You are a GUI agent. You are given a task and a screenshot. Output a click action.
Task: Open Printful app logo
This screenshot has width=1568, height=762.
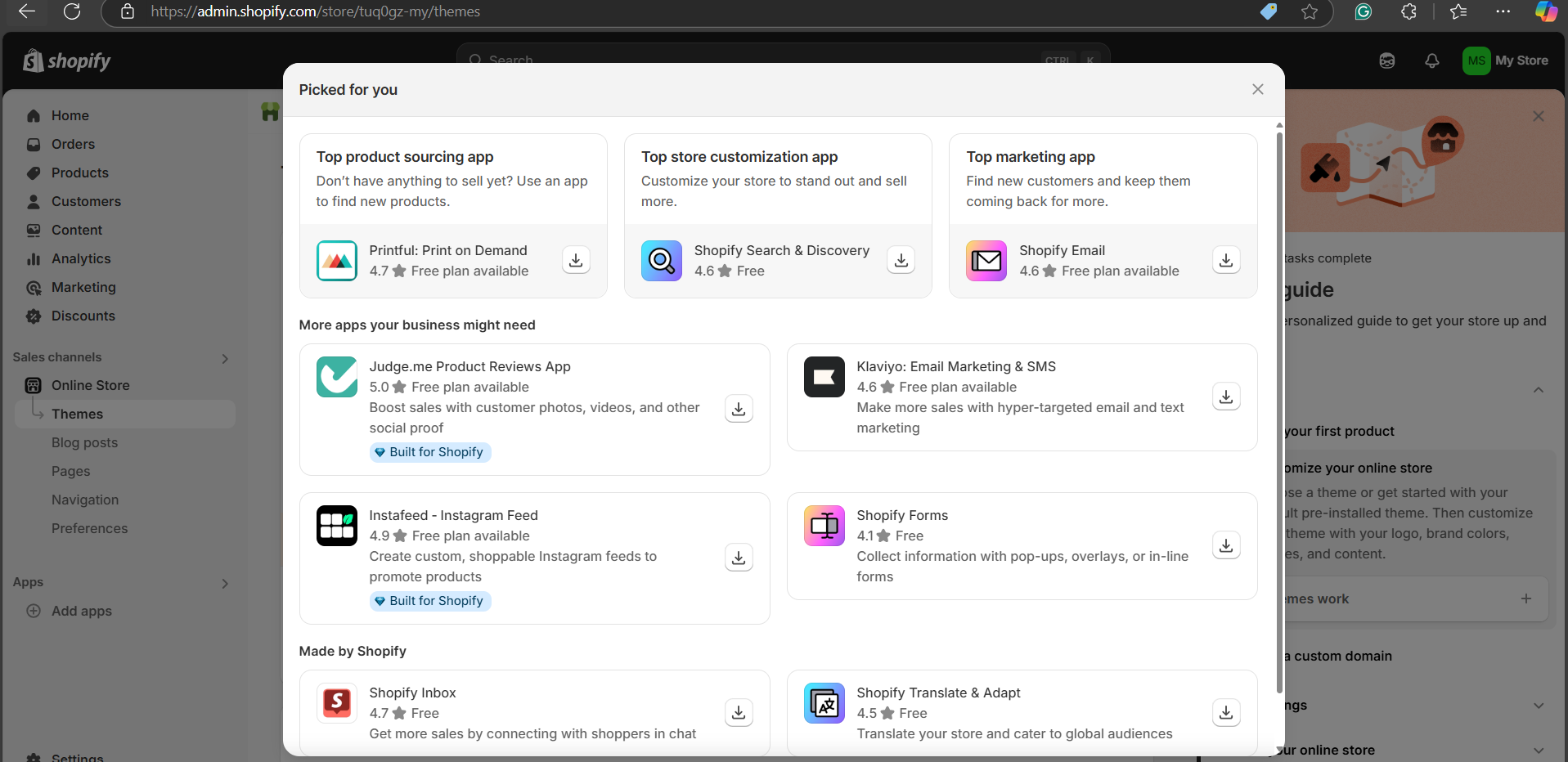click(337, 261)
